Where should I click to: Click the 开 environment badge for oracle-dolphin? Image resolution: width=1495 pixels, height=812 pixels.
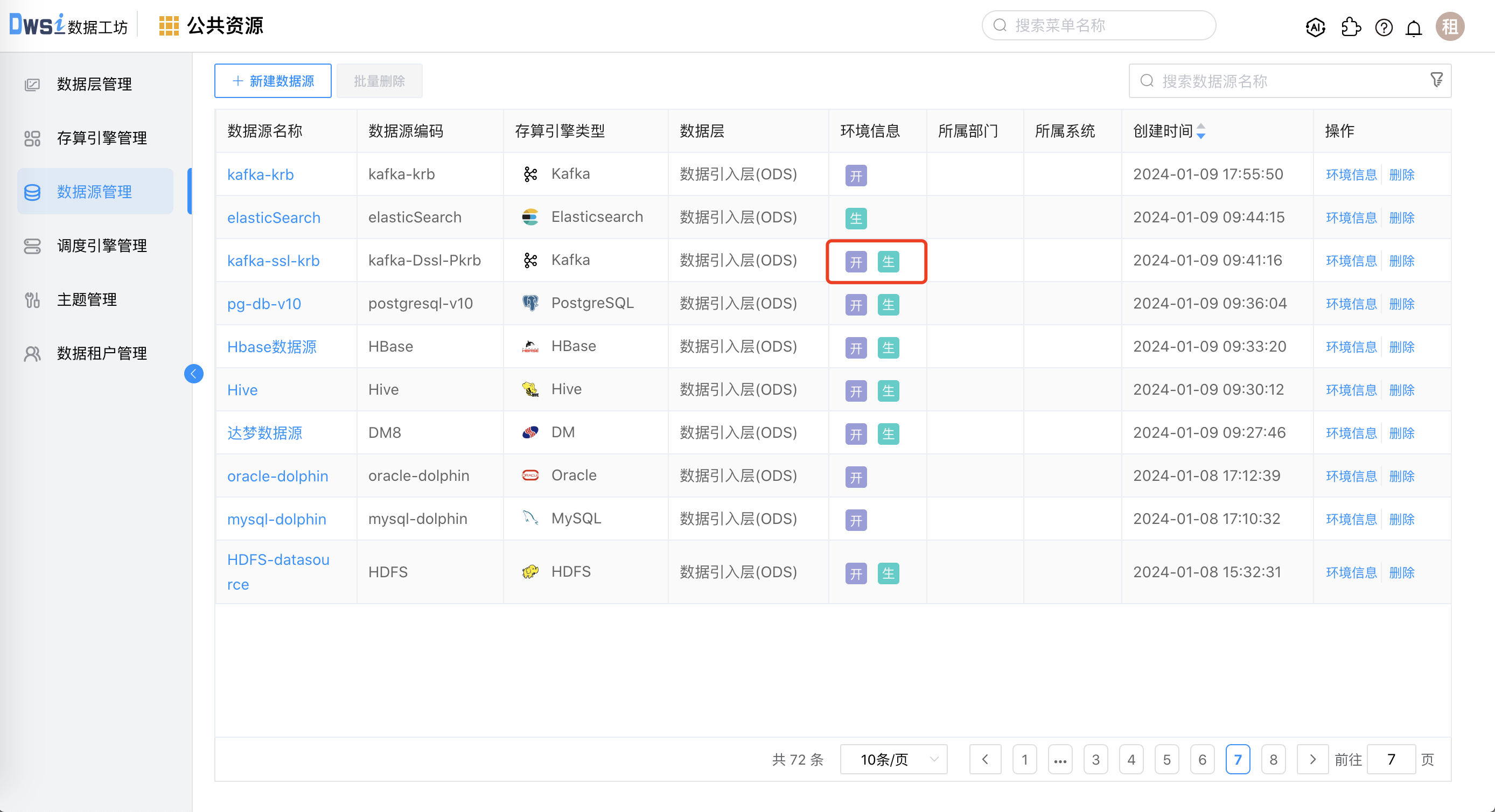click(x=856, y=477)
